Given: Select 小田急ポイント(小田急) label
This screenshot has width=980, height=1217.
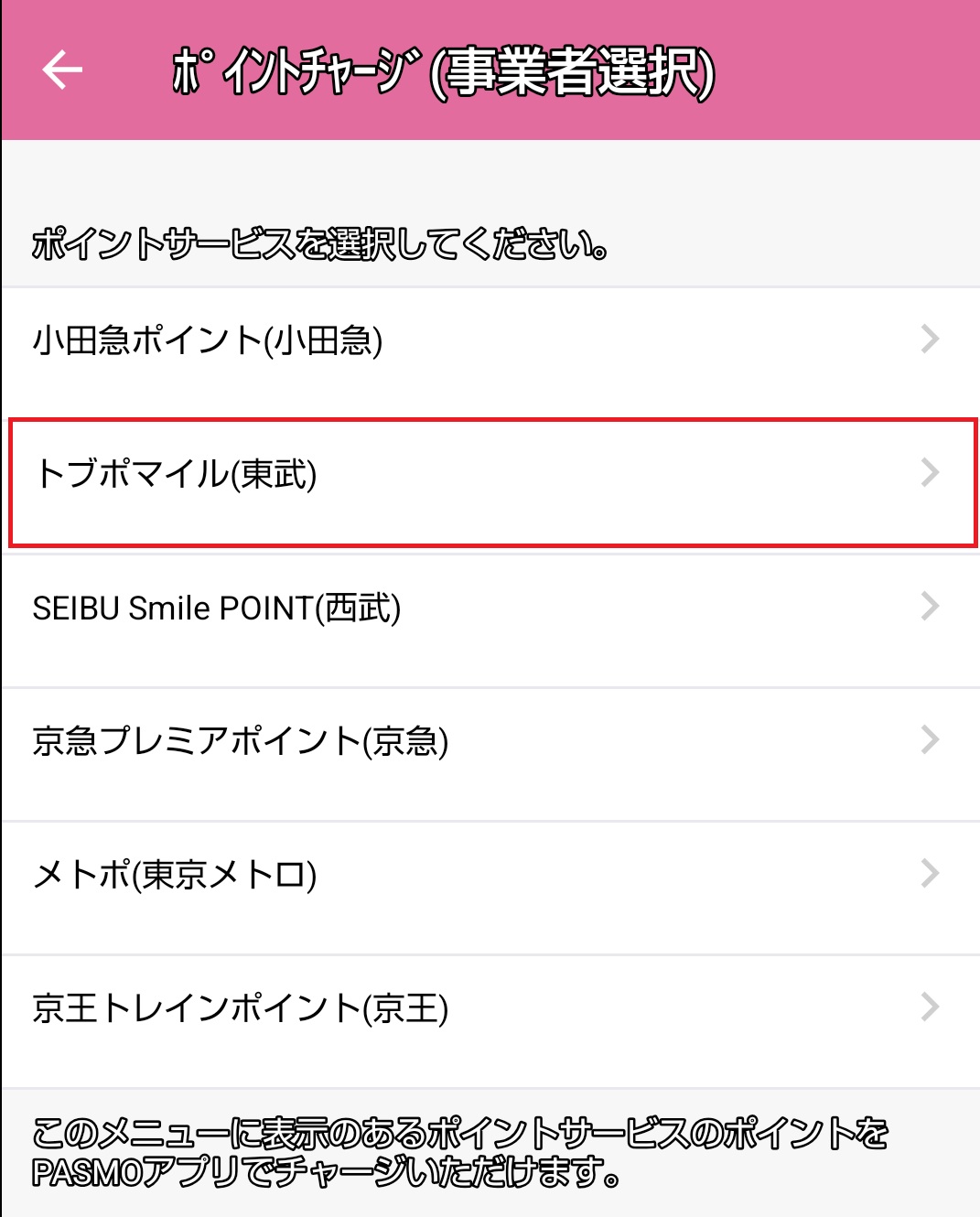Looking at the screenshot, I should tap(208, 340).
